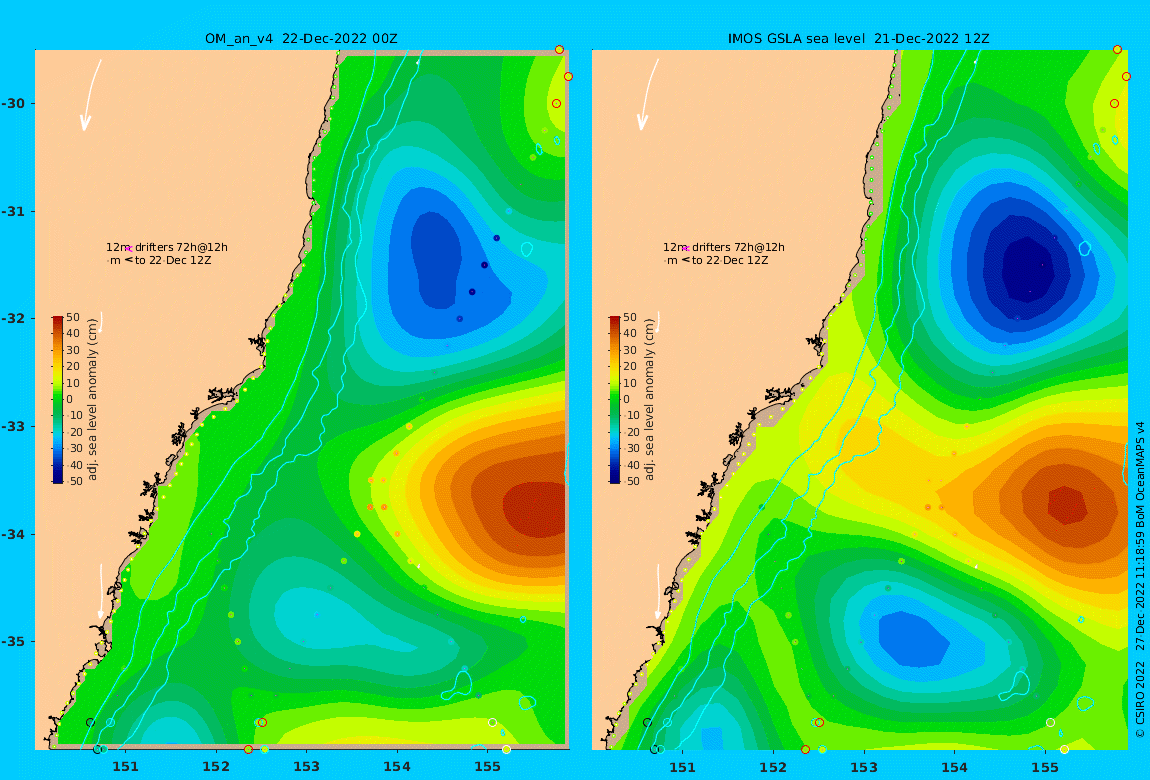Image resolution: width=1150 pixels, height=780 pixels.
Task: Click the right map title "IMOS GSLA sea level 21-Dec-2022 12Z"
Action: point(858,39)
